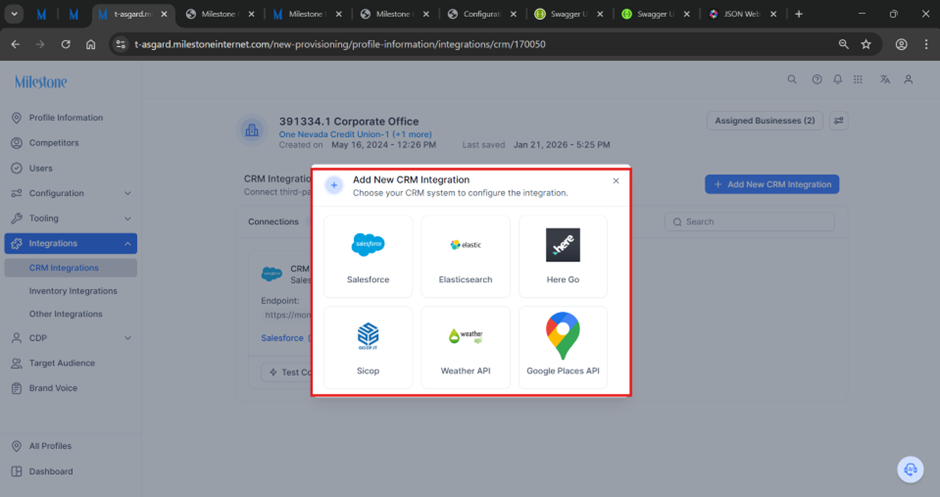
Task: Select the Here Go integration card
Action: [x=563, y=257]
